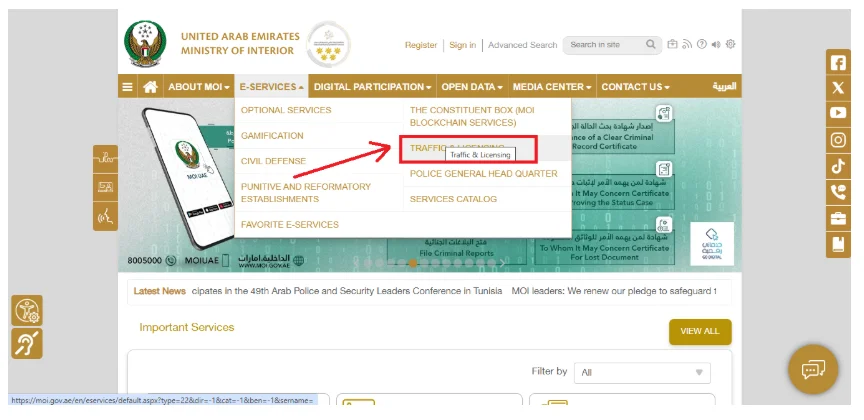Click the Sign in link
This screenshot has height=420, width=864.
click(462, 45)
